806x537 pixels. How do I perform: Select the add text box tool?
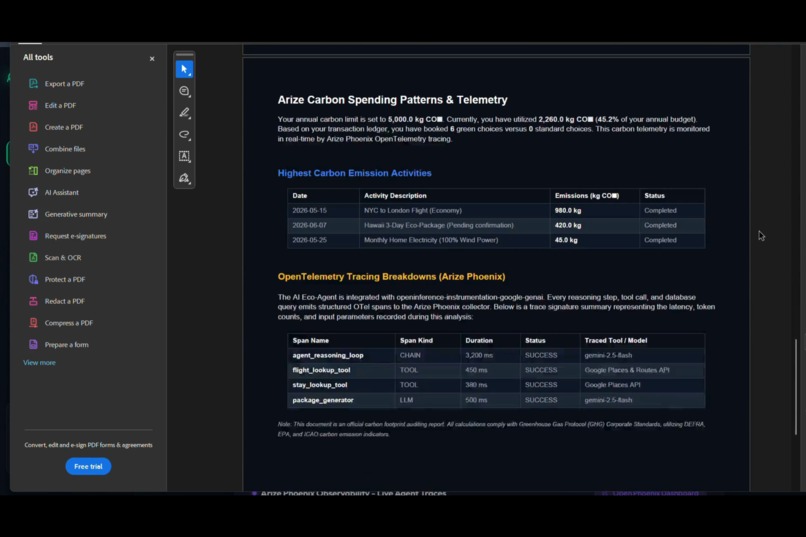click(x=185, y=156)
